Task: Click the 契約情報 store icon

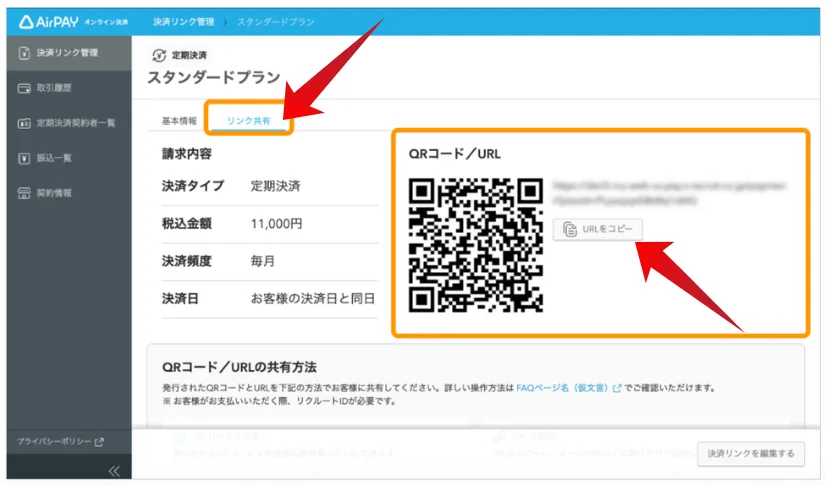Action: [24, 193]
